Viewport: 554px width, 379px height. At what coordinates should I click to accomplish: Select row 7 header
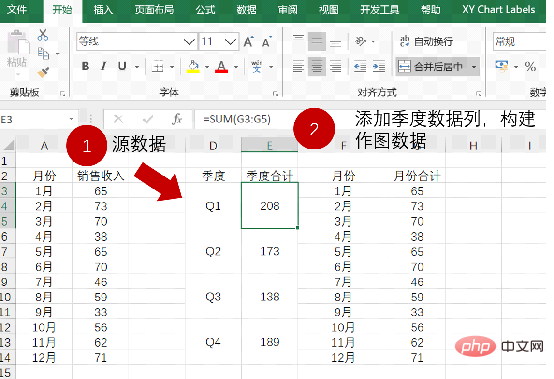click(x=7, y=251)
